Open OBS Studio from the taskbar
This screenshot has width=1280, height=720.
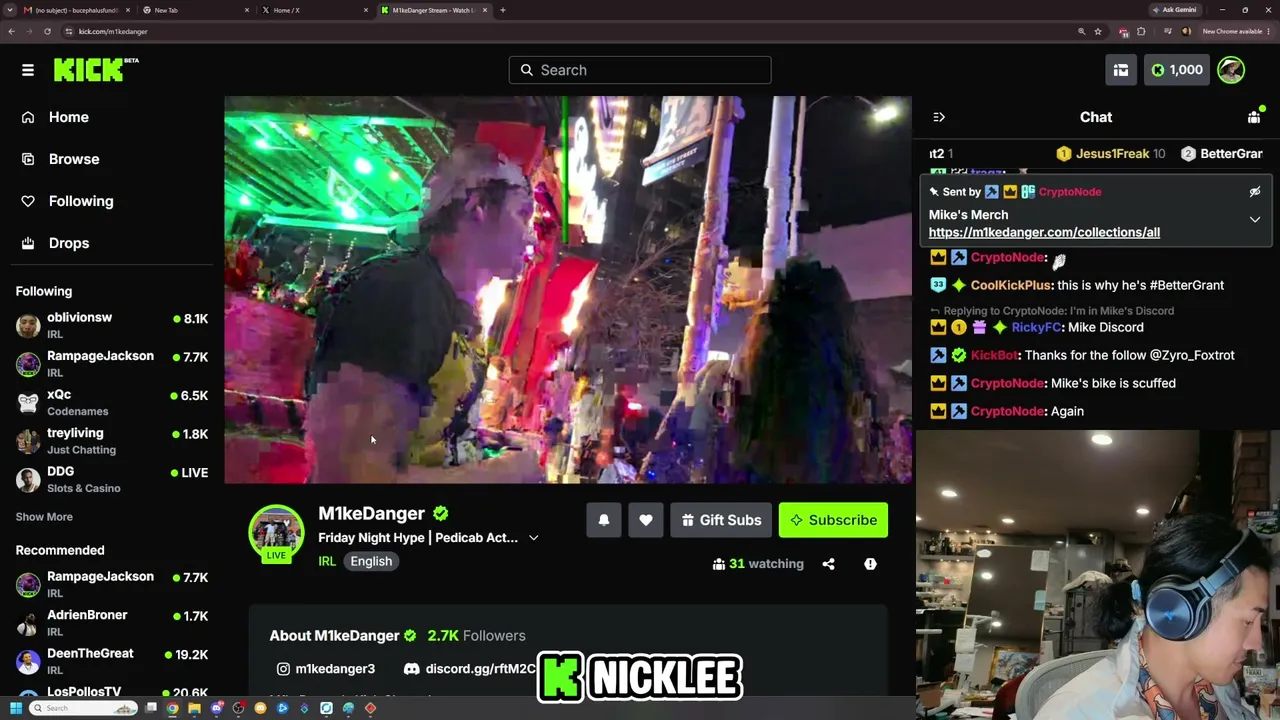tap(238, 708)
